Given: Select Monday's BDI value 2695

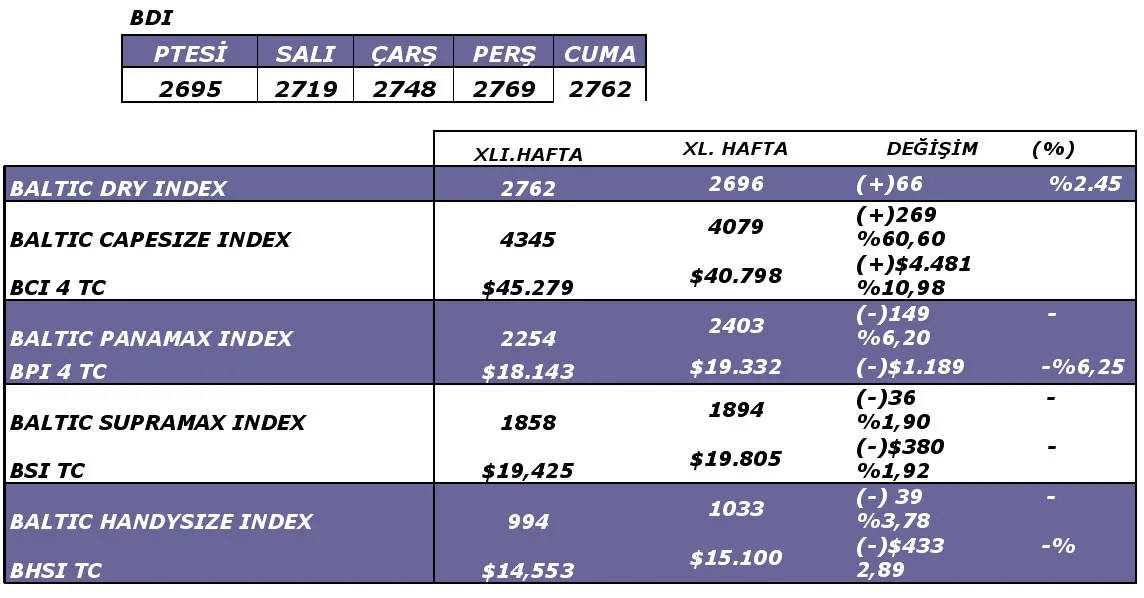Looking at the screenshot, I should pos(190,89).
